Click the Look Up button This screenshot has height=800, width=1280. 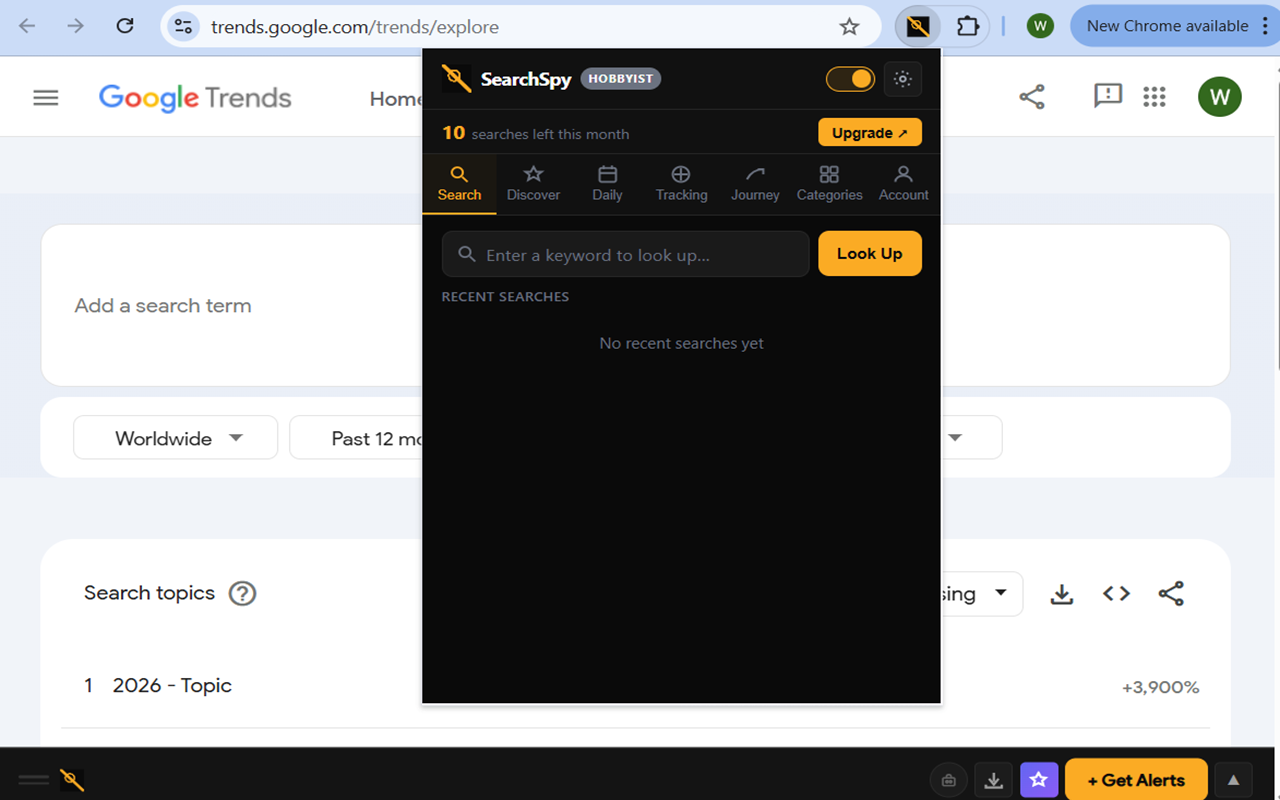pos(869,254)
